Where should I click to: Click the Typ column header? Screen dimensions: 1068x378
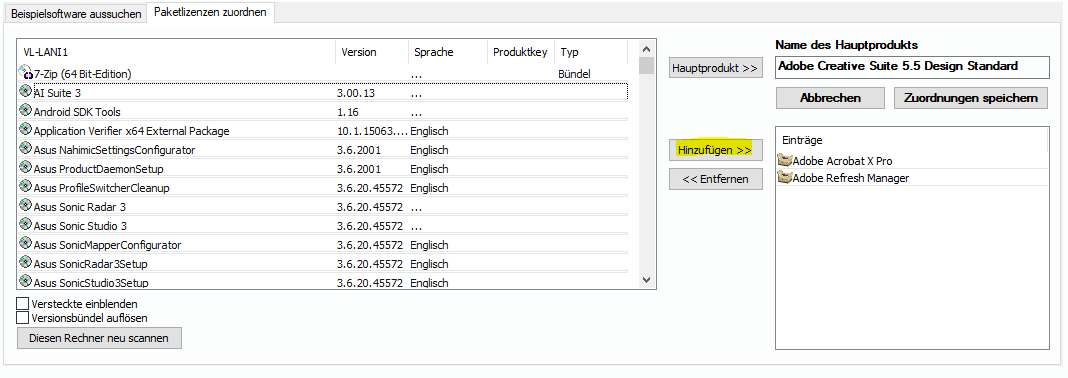click(591, 52)
